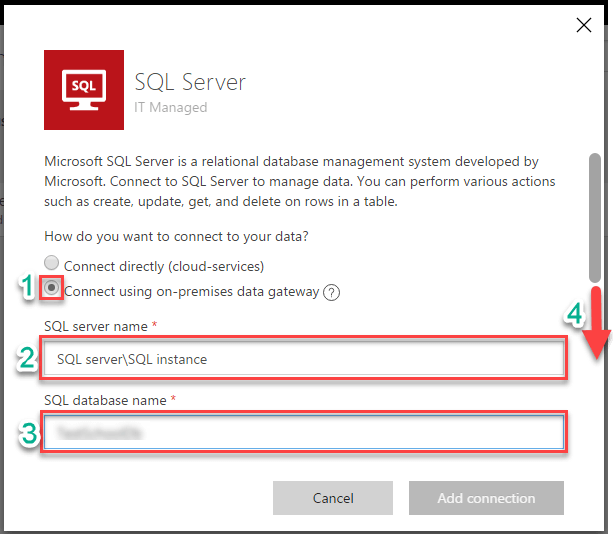
Task: Click the "IT Managed" subtitle text
Action: pyautogui.click(x=170, y=107)
